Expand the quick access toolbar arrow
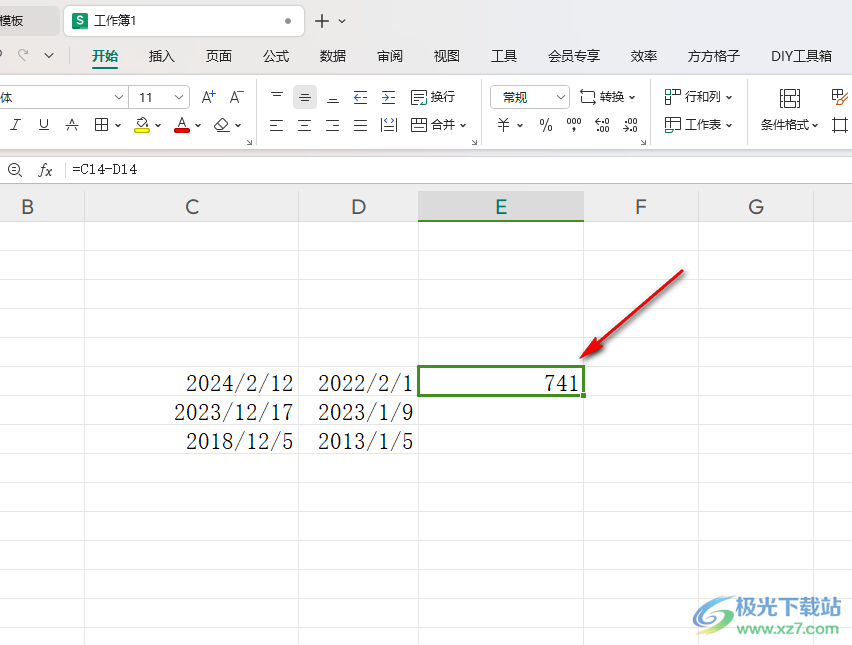 pos(49,55)
